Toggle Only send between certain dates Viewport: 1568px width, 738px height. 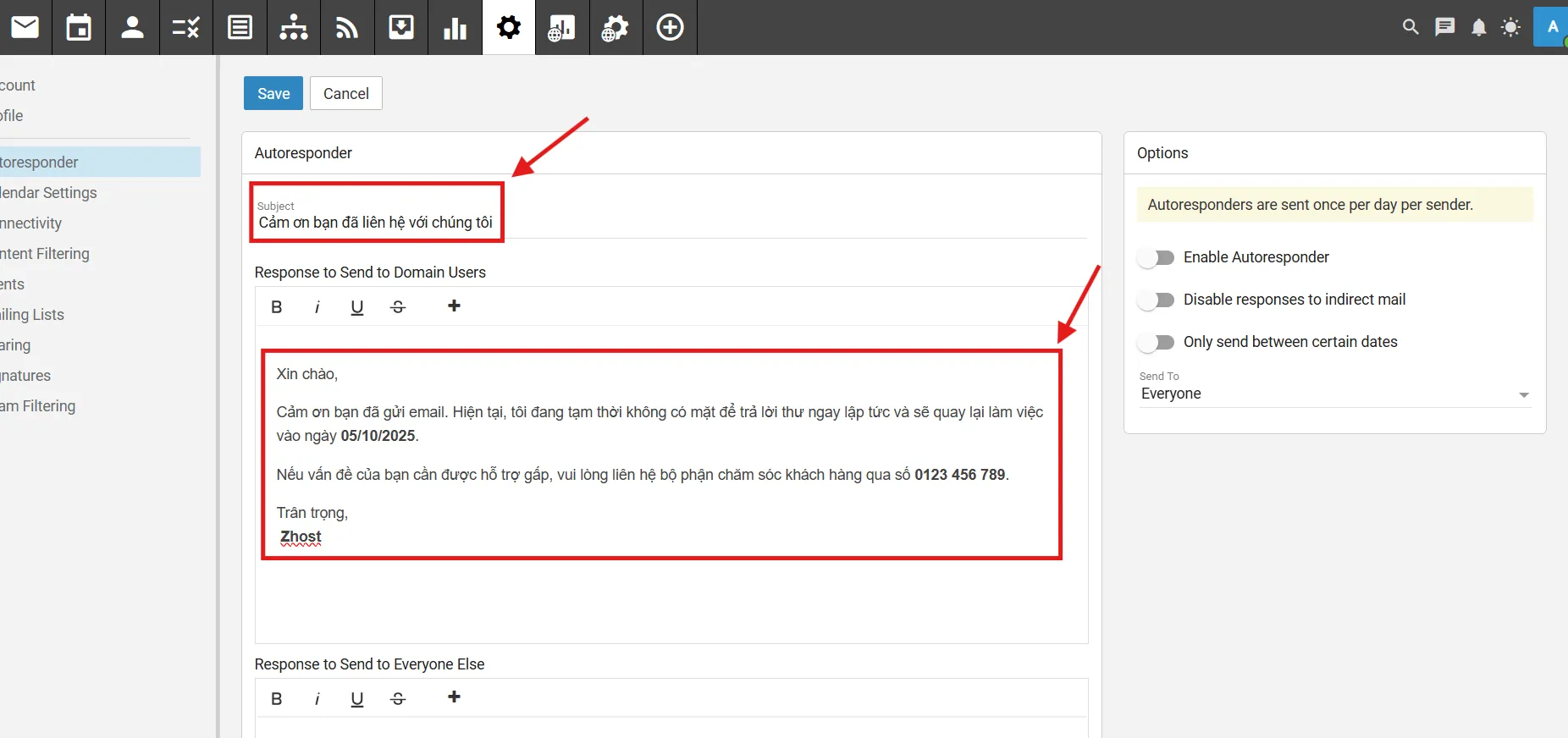(x=1157, y=342)
